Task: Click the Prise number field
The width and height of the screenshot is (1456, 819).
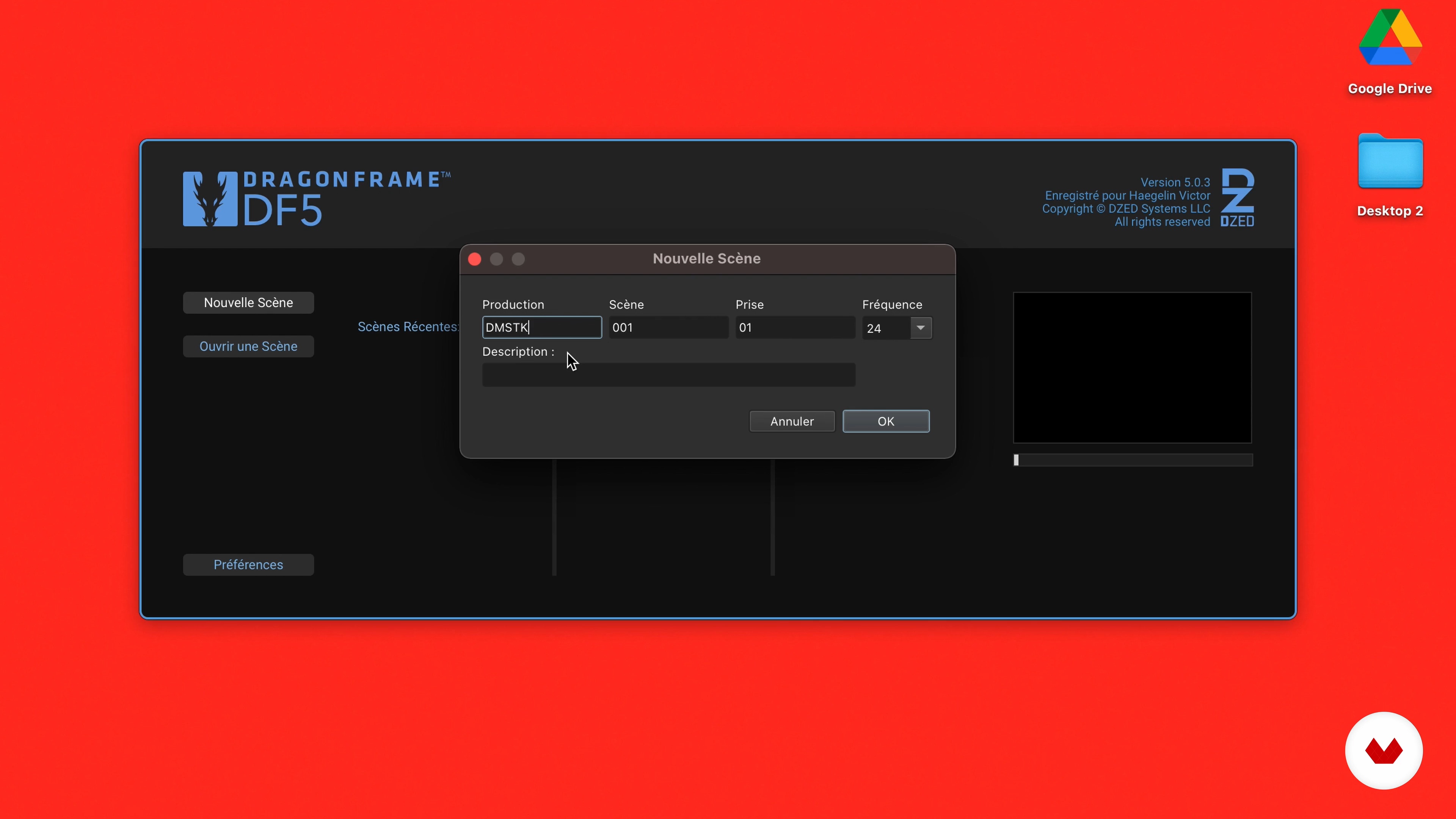Action: click(x=795, y=327)
